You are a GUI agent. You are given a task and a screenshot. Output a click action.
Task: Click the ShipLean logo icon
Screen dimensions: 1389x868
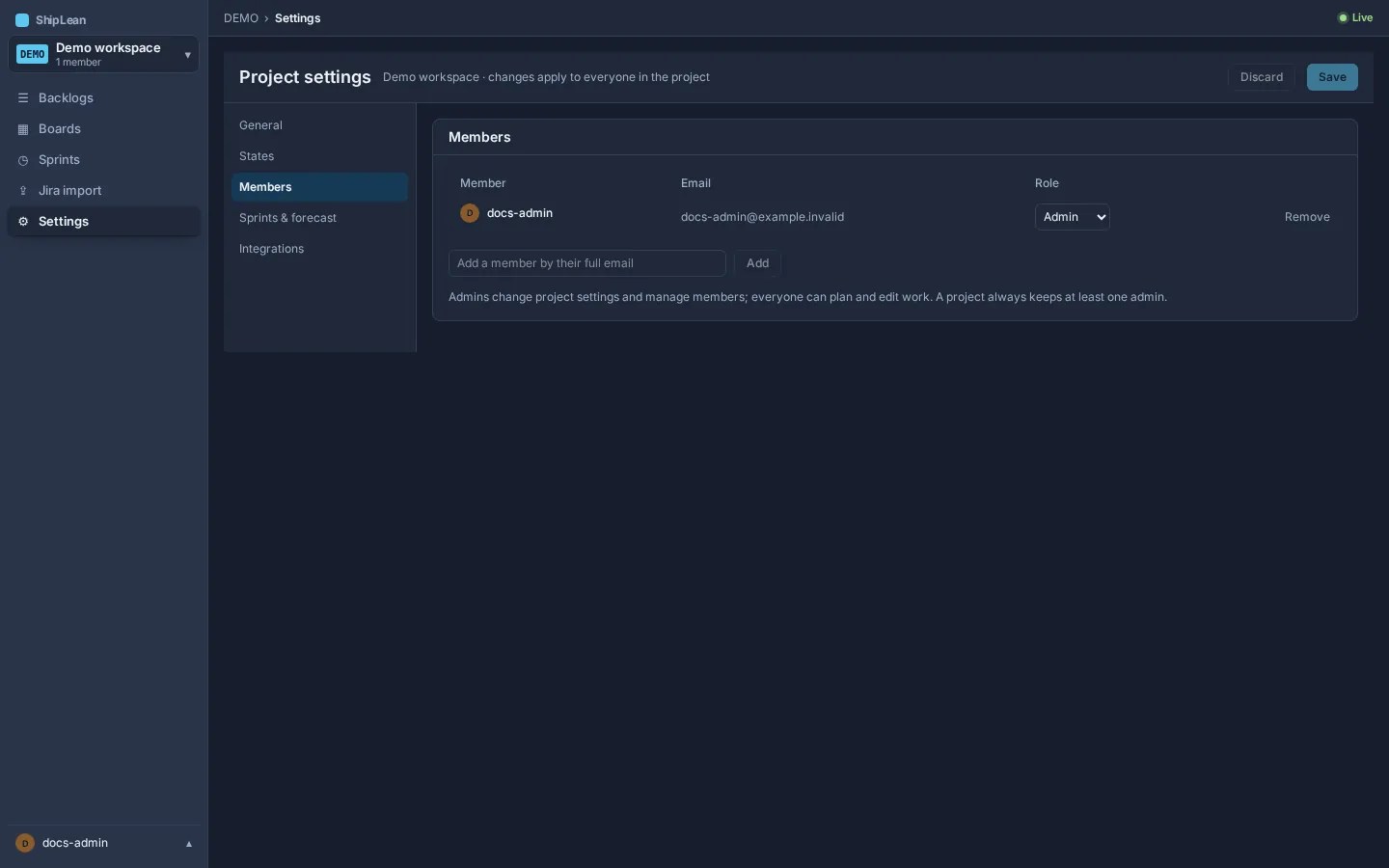(x=22, y=20)
